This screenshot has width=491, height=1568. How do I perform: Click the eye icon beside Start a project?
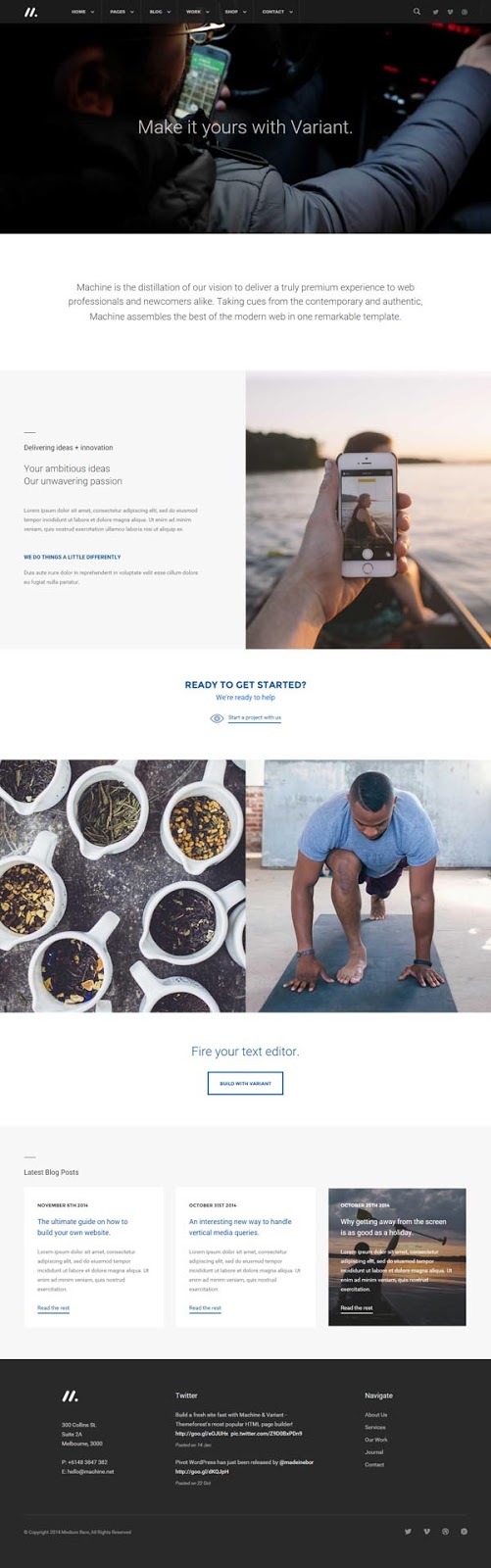click(x=217, y=717)
